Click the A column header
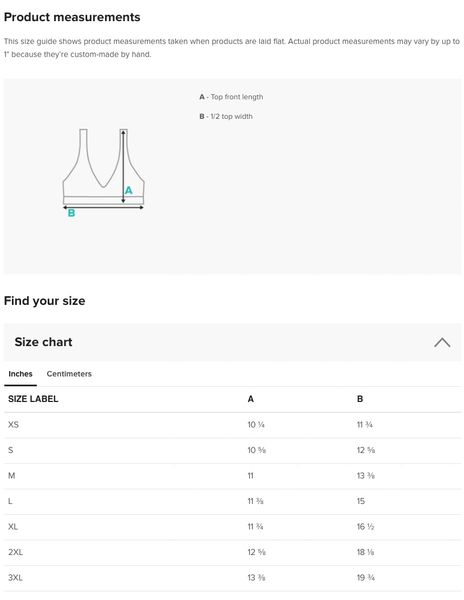464x600 pixels. (x=251, y=399)
